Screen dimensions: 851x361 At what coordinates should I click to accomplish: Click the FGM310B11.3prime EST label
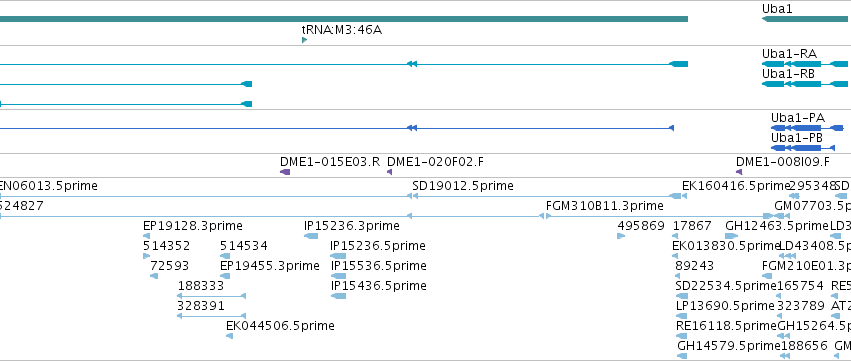pos(605,206)
